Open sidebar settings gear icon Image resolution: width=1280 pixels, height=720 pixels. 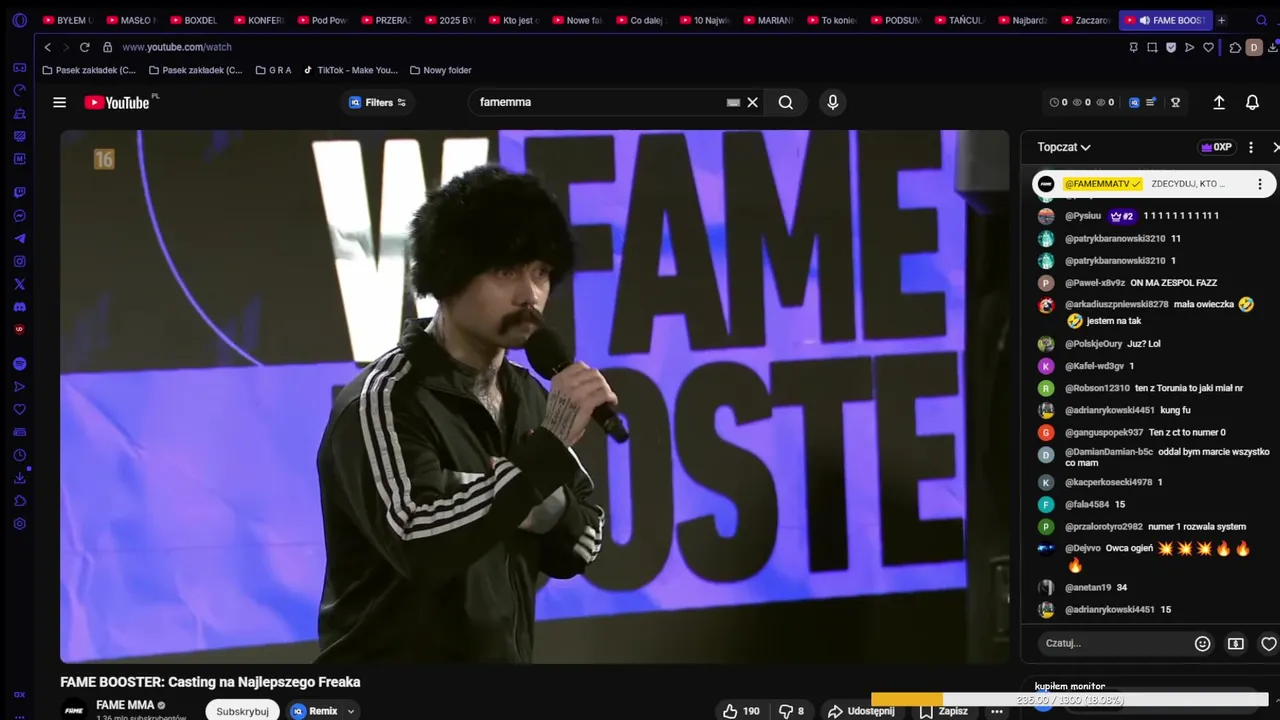click(19, 524)
